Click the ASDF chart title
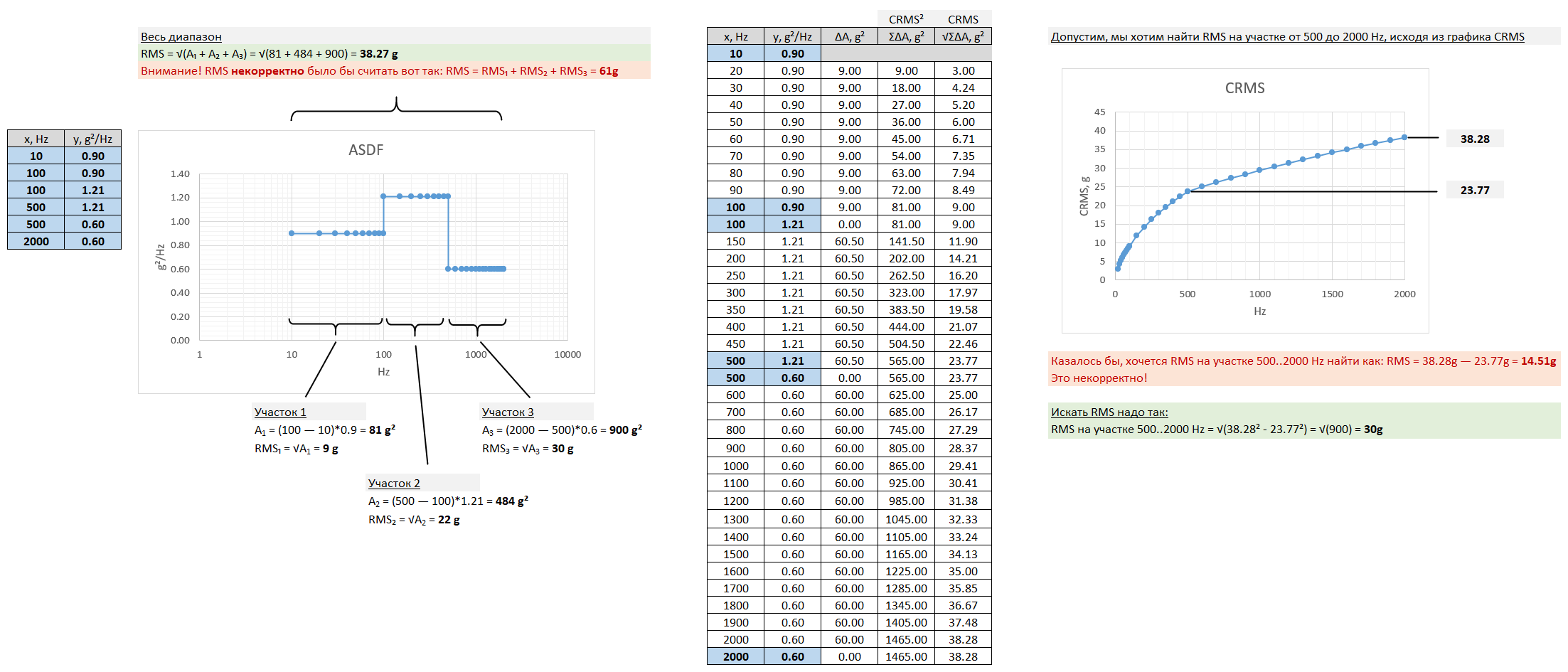The height and width of the screenshot is (672, 1568). (x=366, y=149)
